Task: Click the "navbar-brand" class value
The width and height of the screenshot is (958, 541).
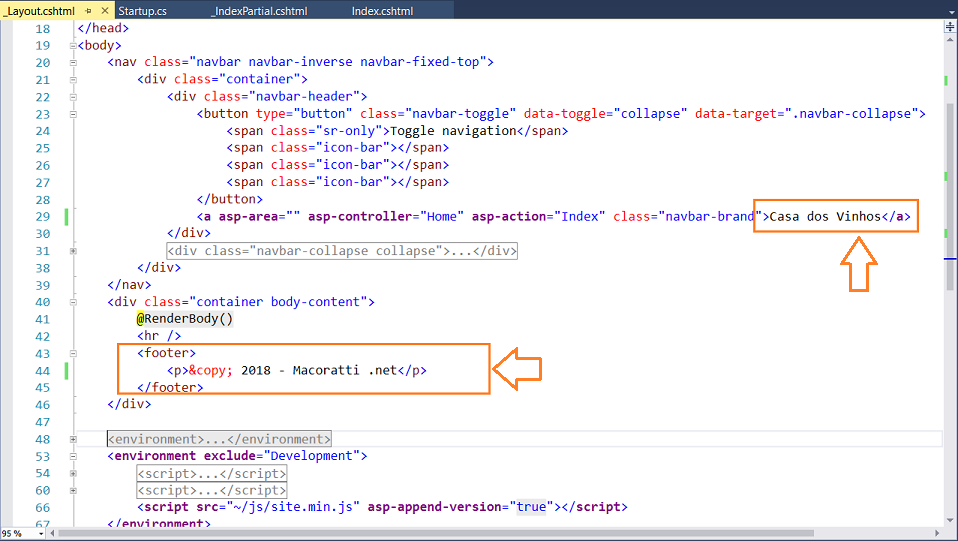Action: click(x=710, y=216)
